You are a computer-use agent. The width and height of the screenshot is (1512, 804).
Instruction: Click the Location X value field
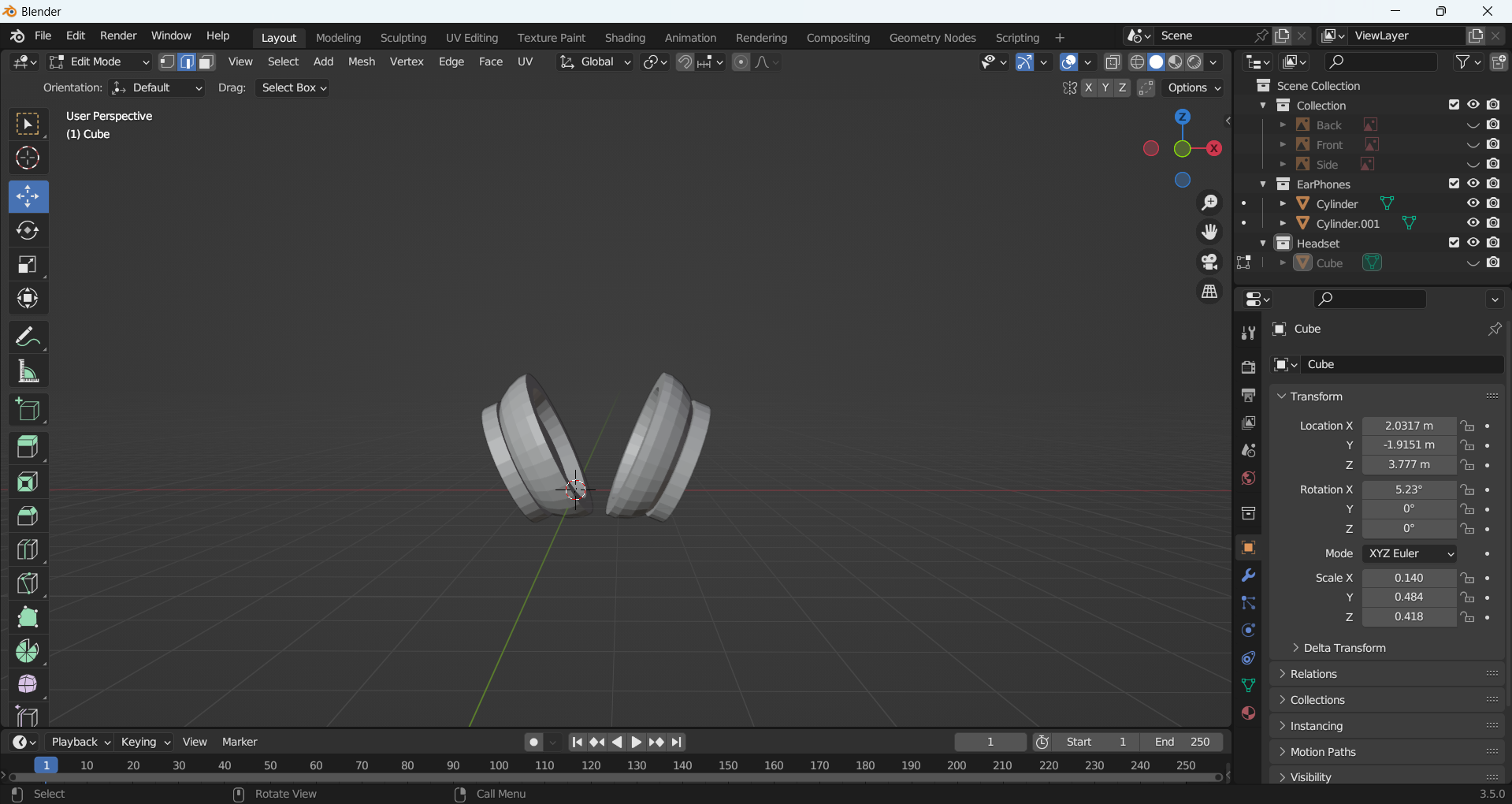click(1409, 426)
